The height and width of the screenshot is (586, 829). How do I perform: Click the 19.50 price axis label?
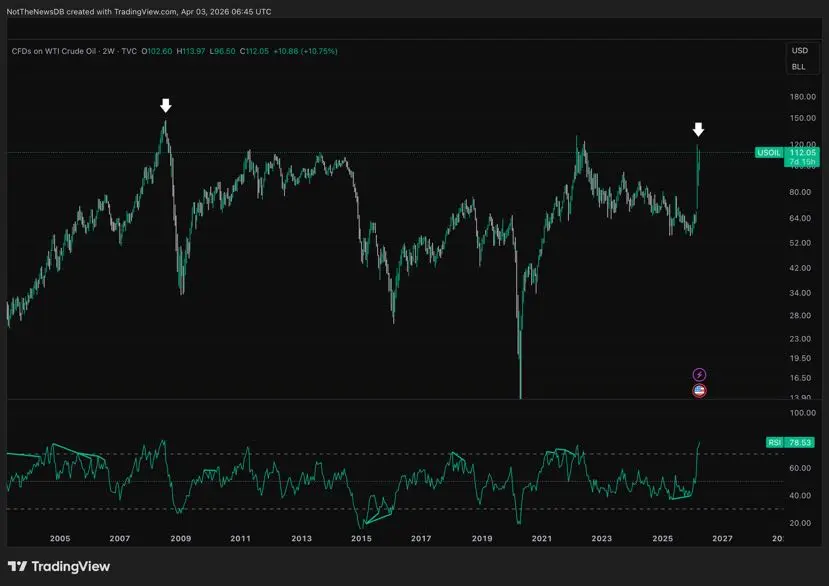(x=800, y=358)
